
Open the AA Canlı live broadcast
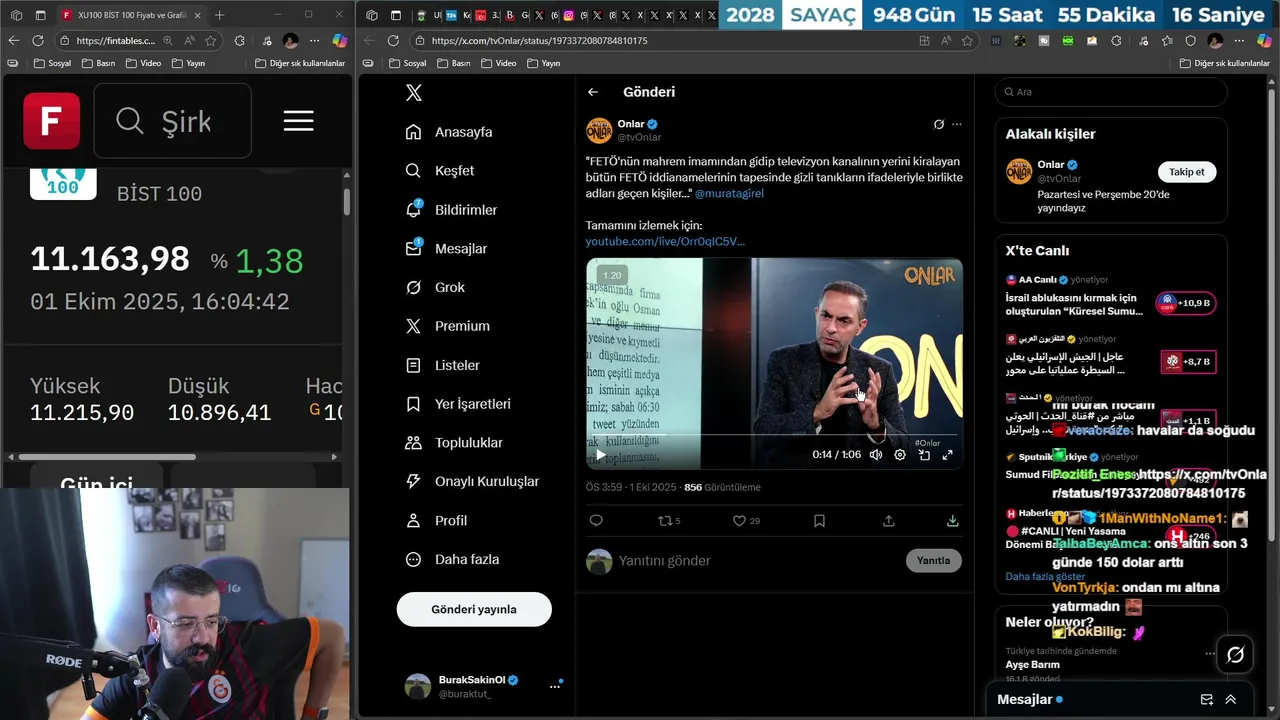click(x=1110, y=298)
